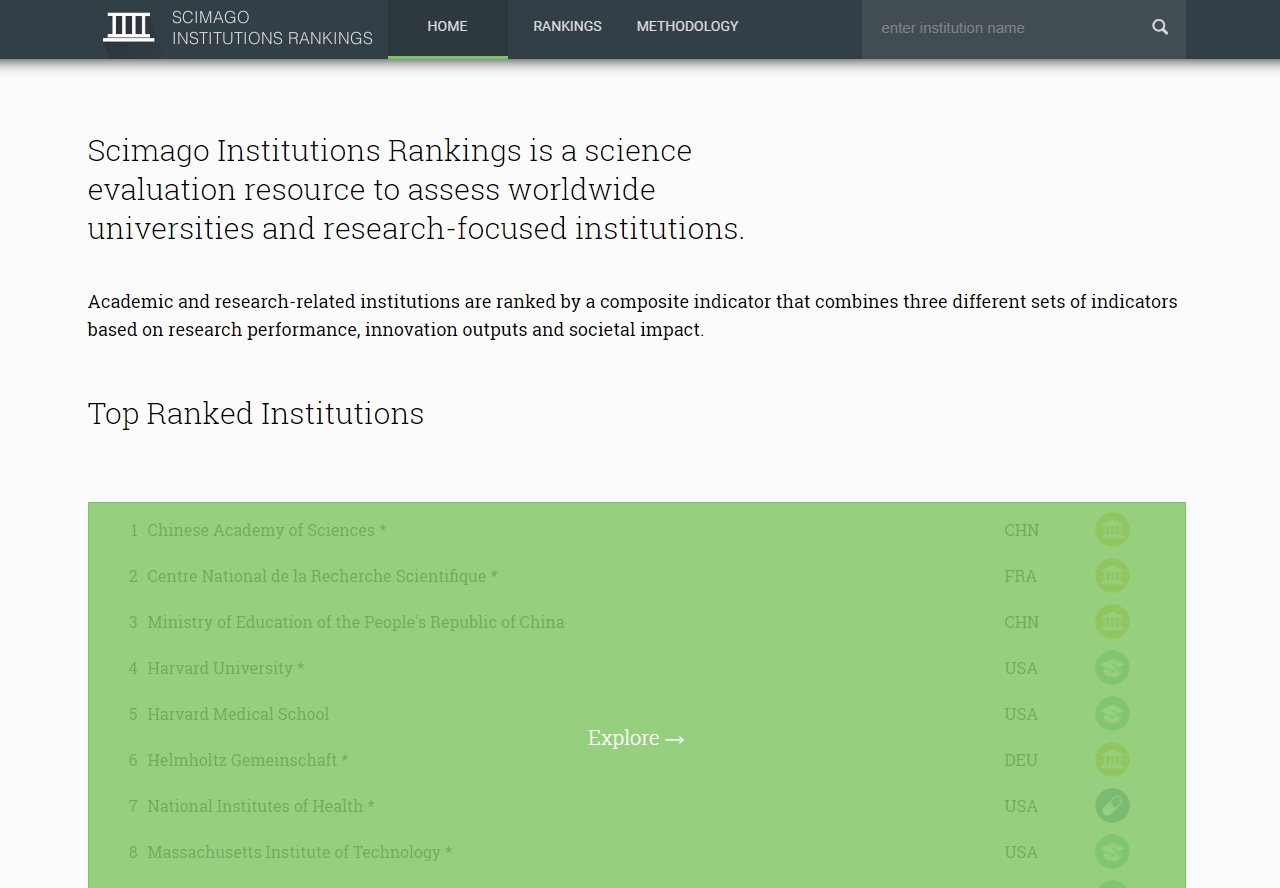Click the DEU country code

point(1021,760)
